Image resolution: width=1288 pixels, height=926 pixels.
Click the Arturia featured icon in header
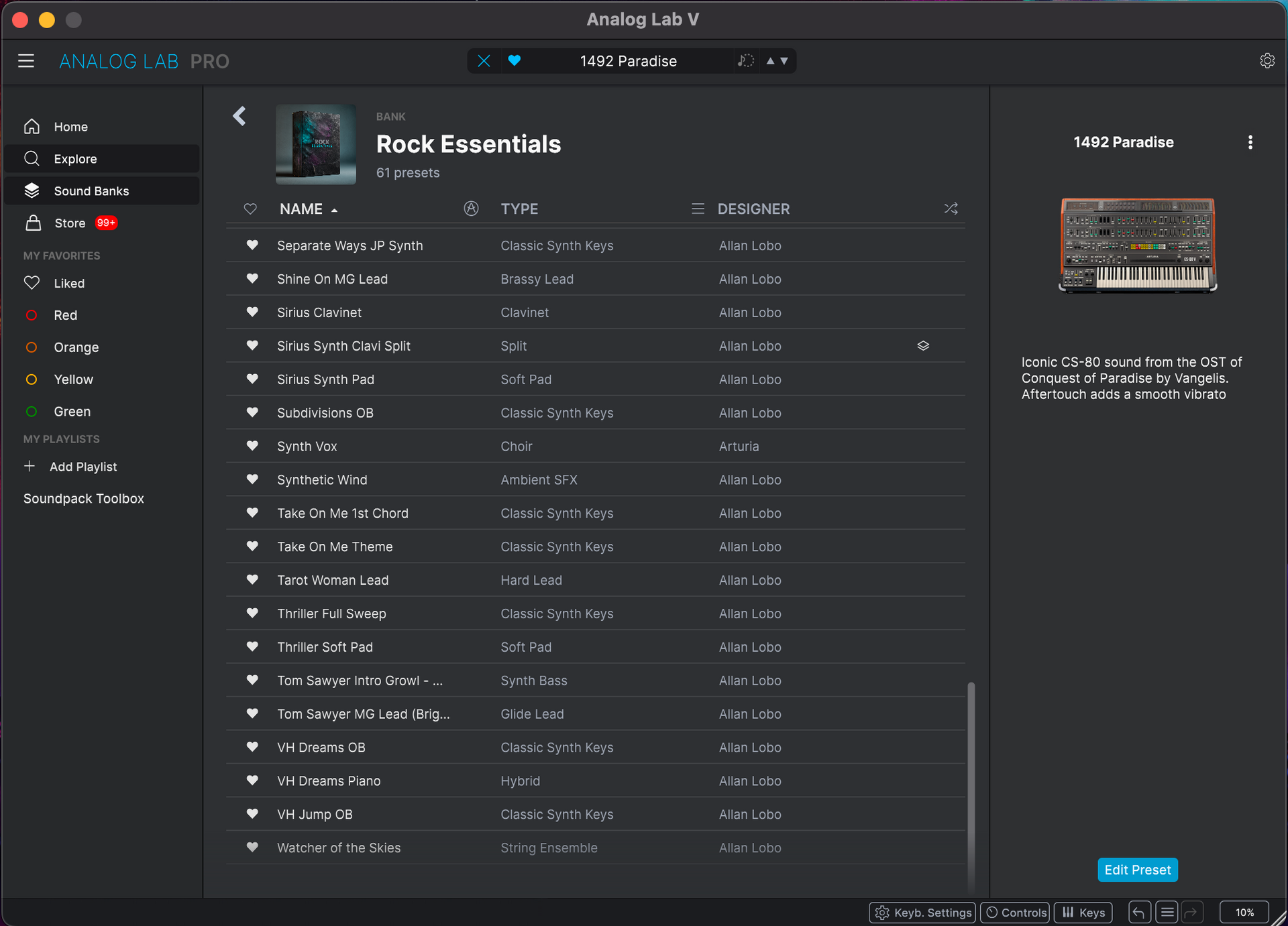472,209
